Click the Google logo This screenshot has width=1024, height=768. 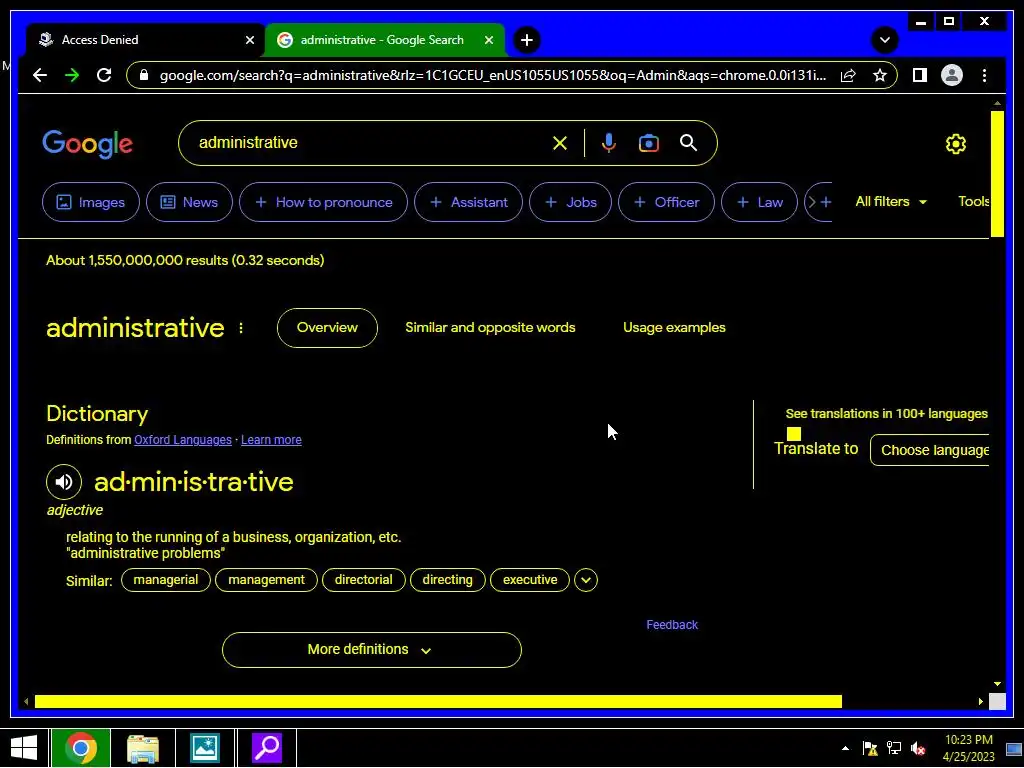(x=88, y=144)
